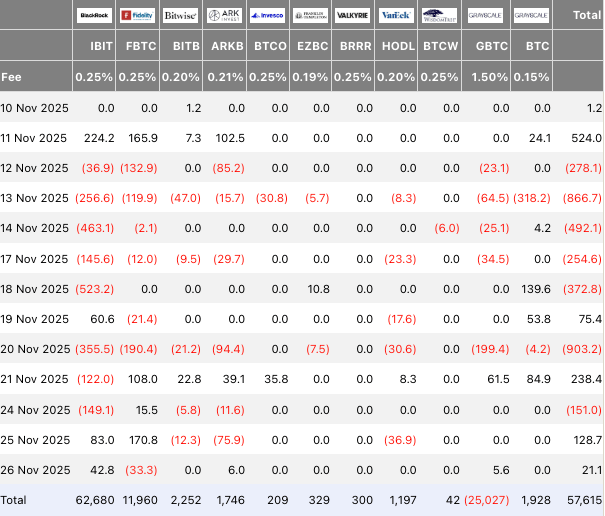Viewport: 605px width, 516px height.
Task: Click the BlackRock logo
Action: [94, 15]
